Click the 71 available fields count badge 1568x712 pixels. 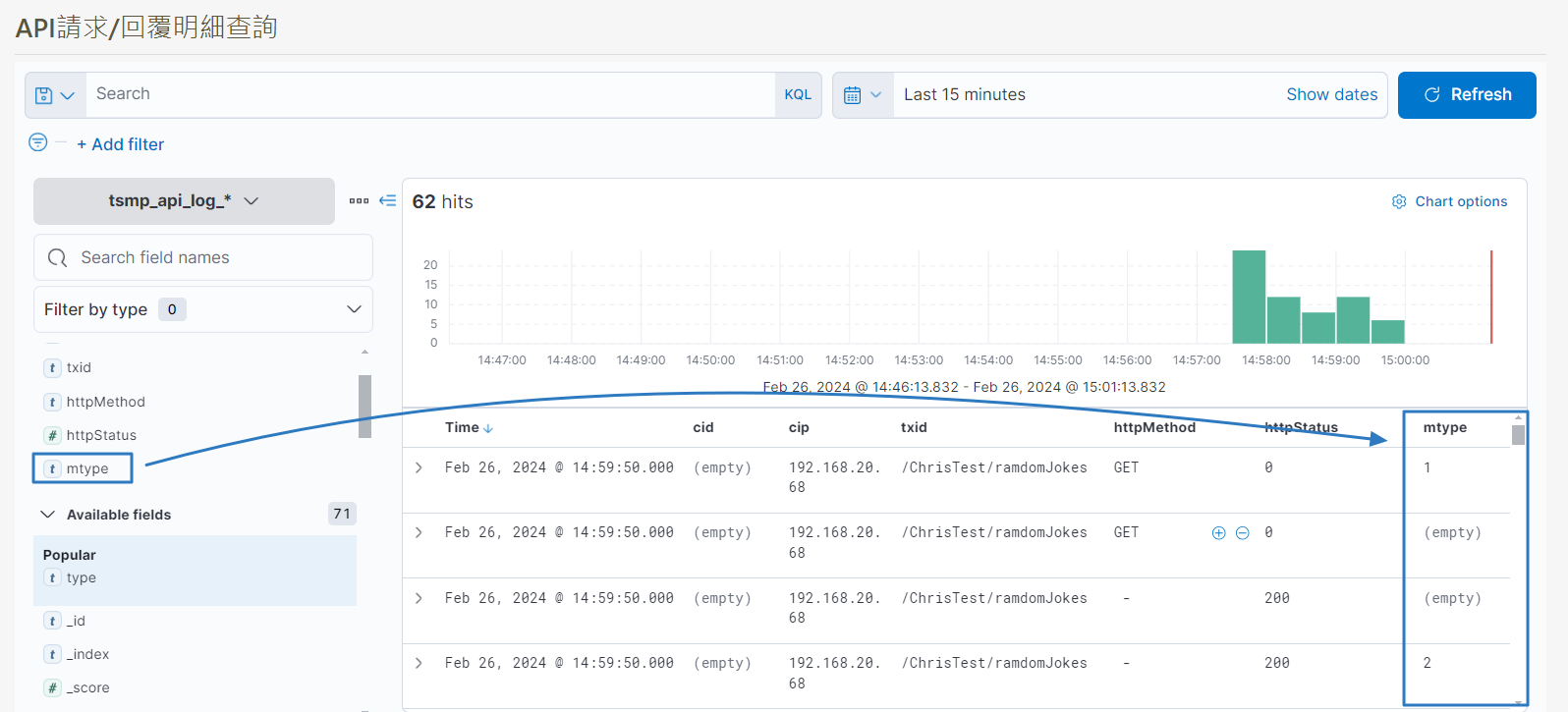342,514
